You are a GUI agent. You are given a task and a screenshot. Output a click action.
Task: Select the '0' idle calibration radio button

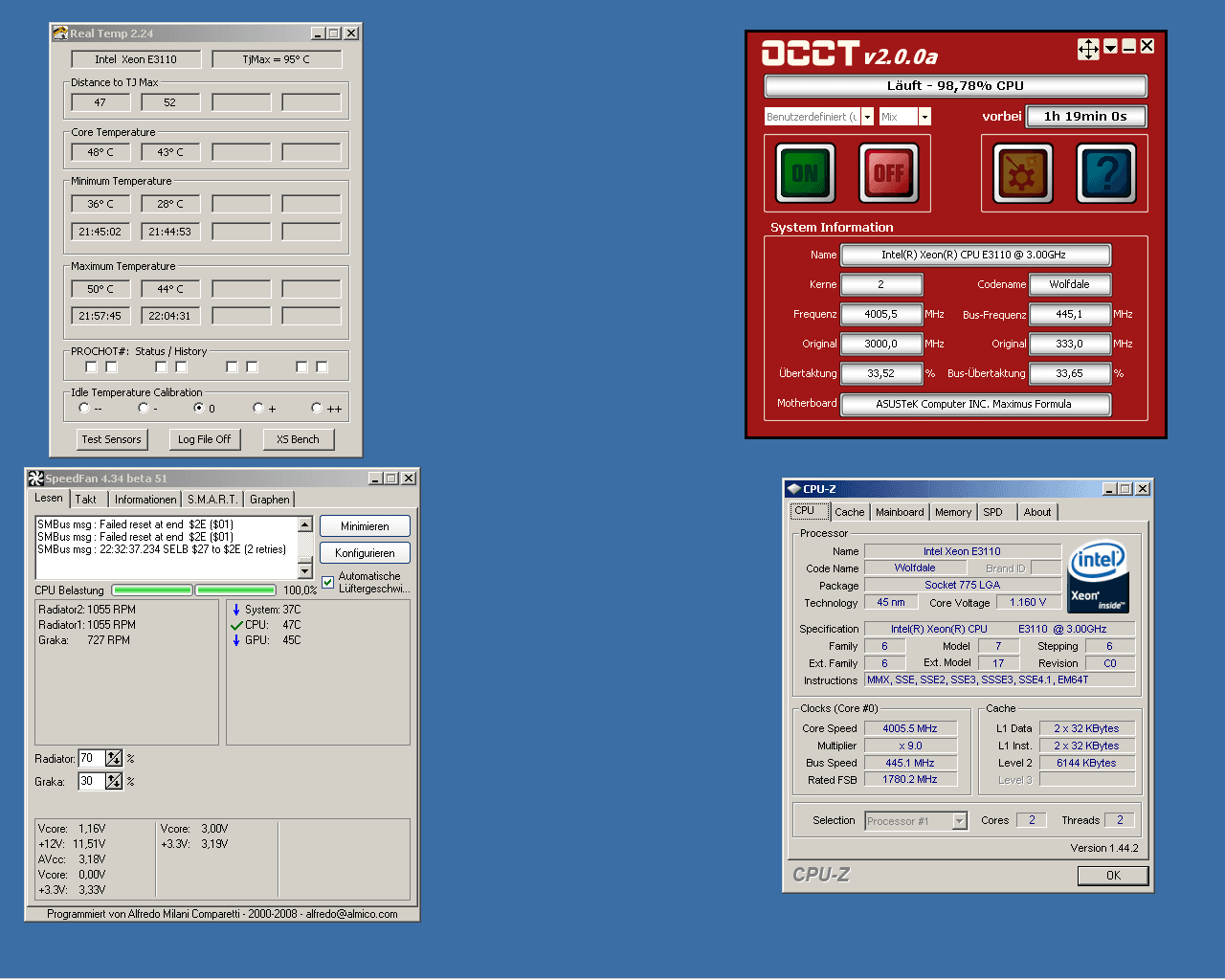199,408
